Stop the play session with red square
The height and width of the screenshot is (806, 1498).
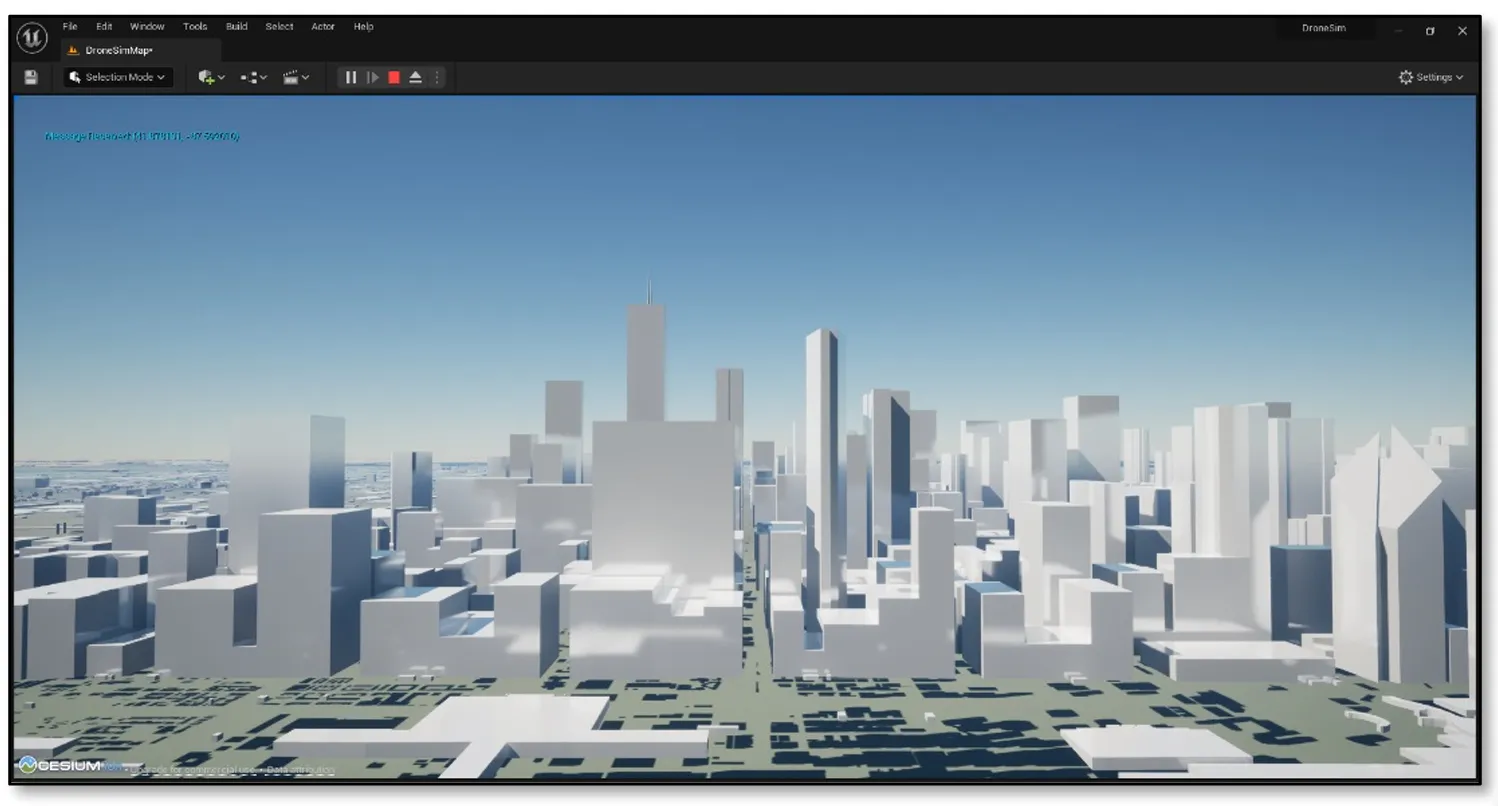click(394, 77)
